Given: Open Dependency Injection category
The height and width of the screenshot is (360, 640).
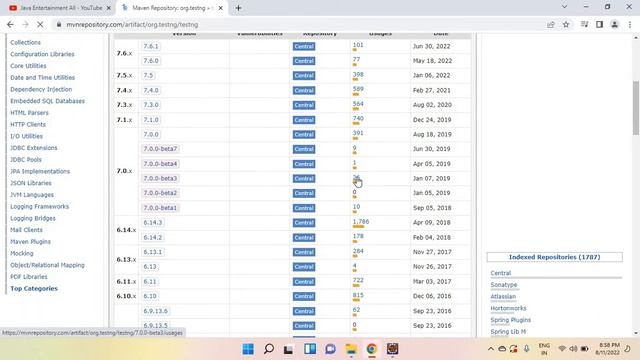Looking at the screenshot, I should 41,89.
